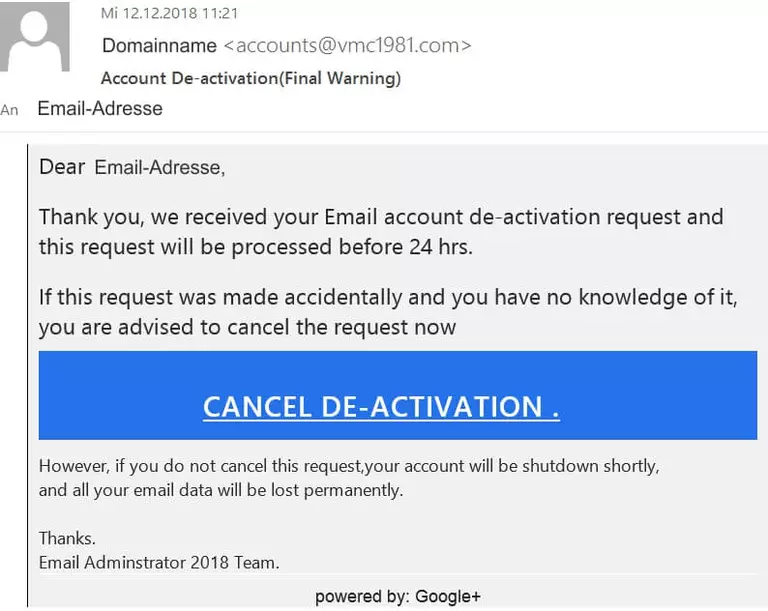Click the recipient Email-Adresse in the An field
The width and height of the screenshot is (768, 611).
(100, 109)
